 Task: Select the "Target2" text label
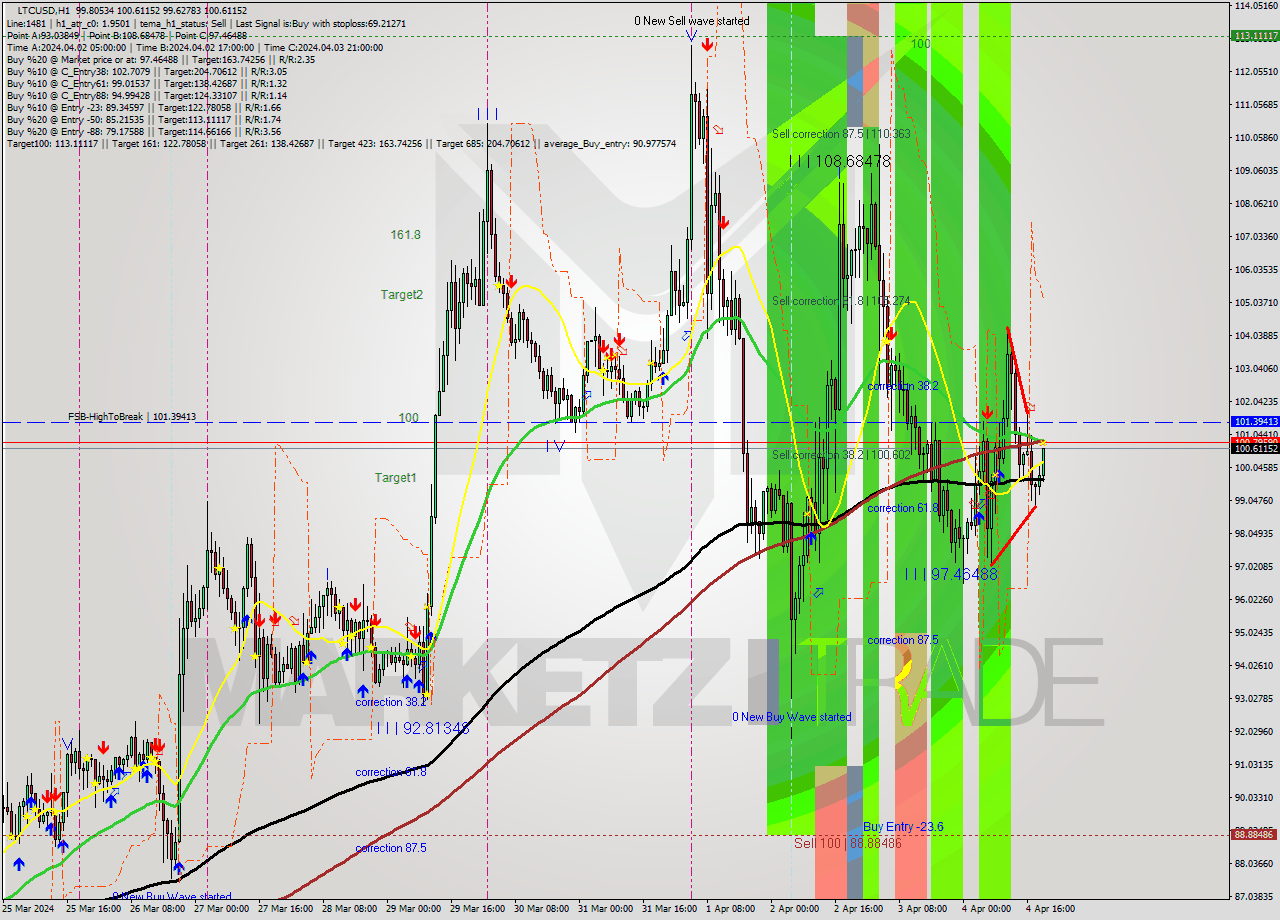pyautogui.click(x=399, y=295)
